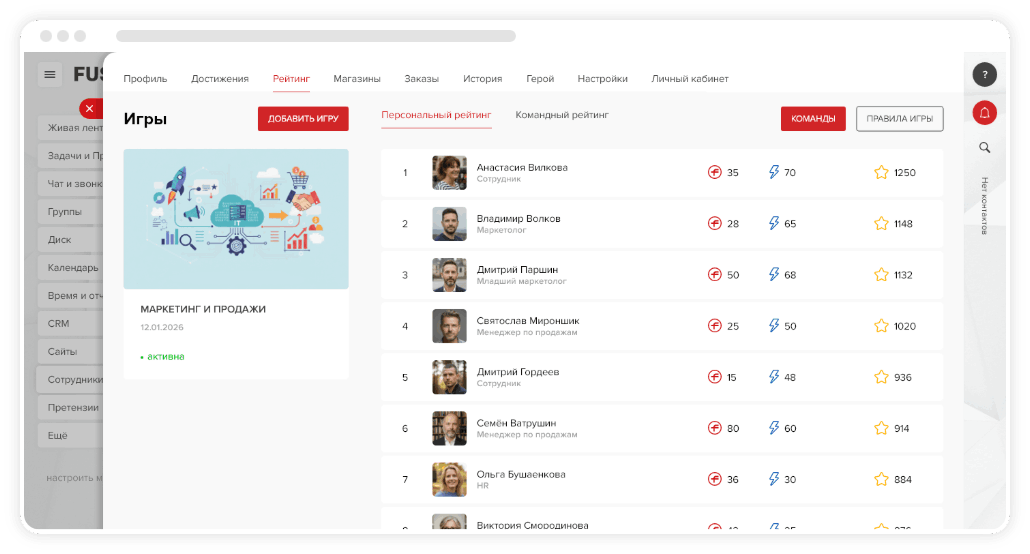Open help via question mark icon
The width and height of the screenshot is (1030, 554).
point(984,75)
